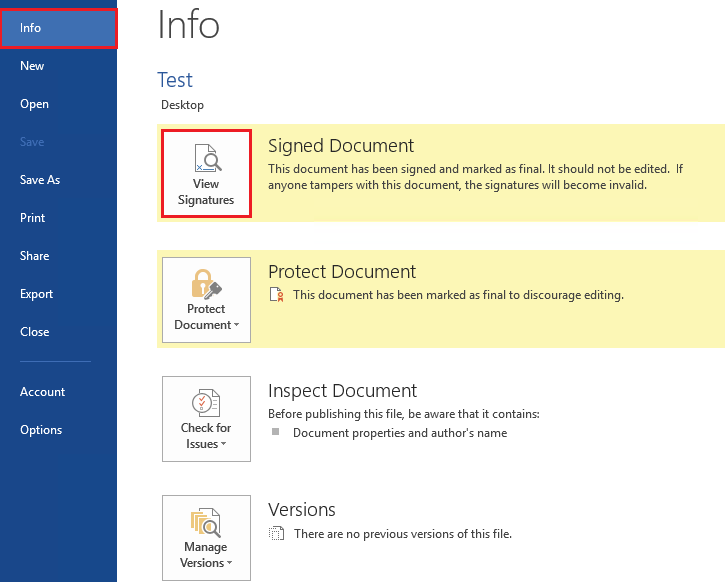Image resolution: width=725 pixels, height=582 pixels.
Task: Open the Manage Versions dropdown
Action: (x=206, y=537)
